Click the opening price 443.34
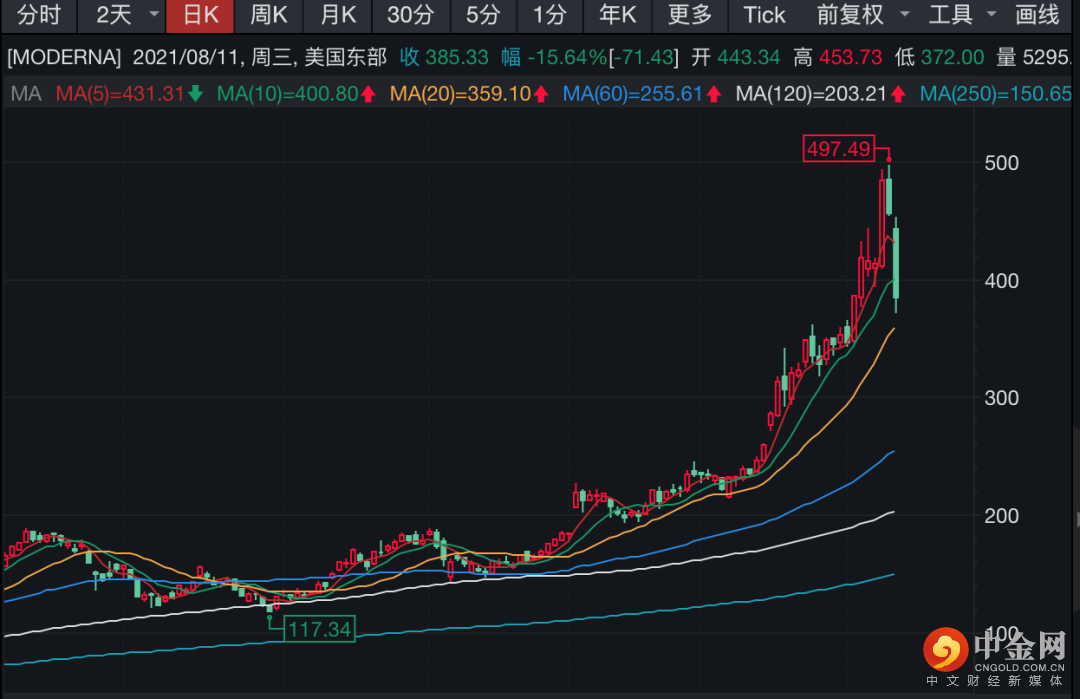Screen dimensions: 1080x699 [748, 57]
